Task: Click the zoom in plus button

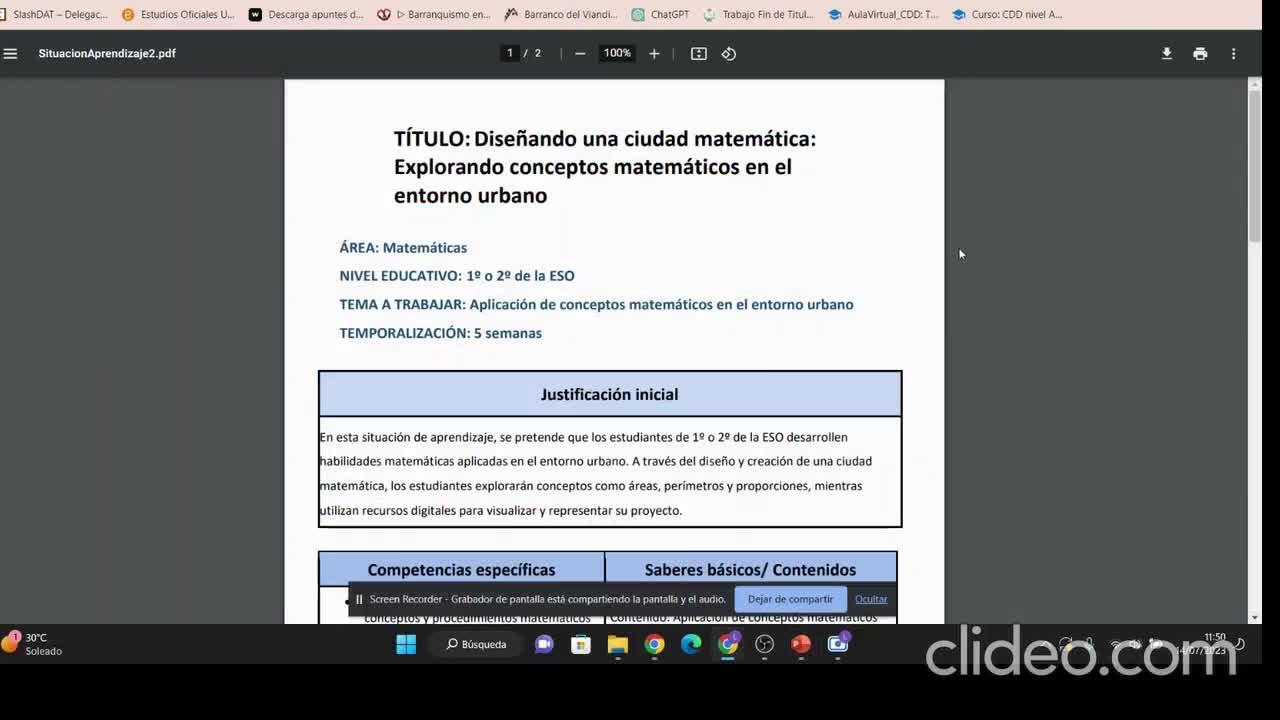Action: click(x=654, y=54)
